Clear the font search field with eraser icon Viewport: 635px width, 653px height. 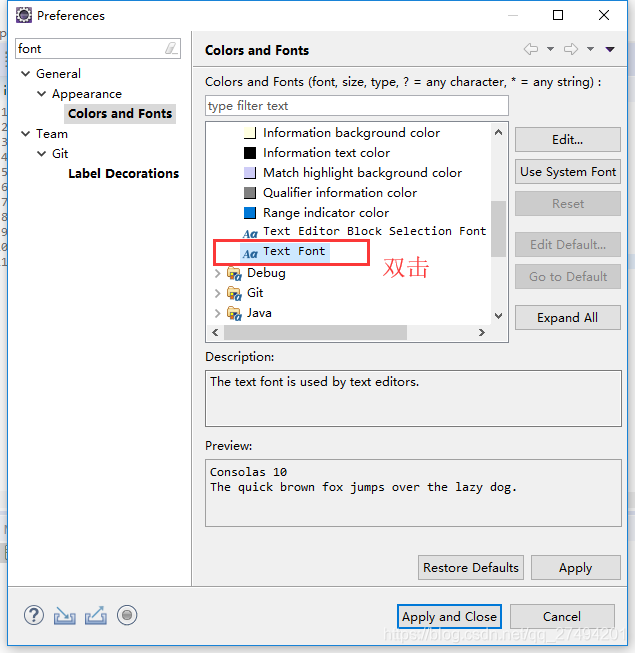pyautogui.click(x=171, y=49)
